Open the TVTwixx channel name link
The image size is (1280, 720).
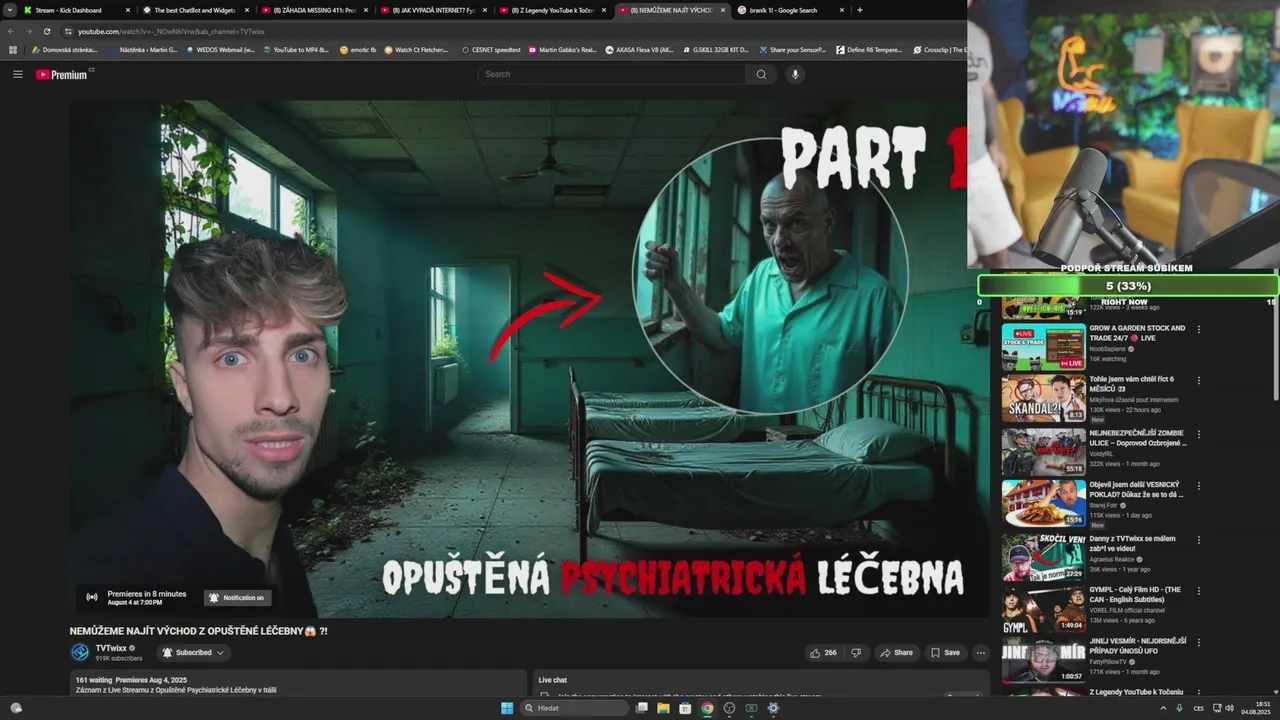(111, 648)
